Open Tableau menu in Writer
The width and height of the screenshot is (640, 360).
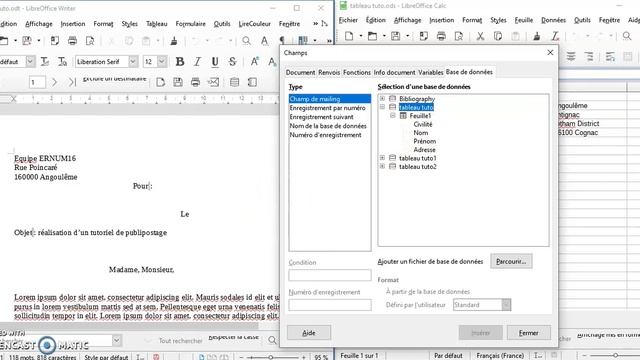[x=157, y=24]
